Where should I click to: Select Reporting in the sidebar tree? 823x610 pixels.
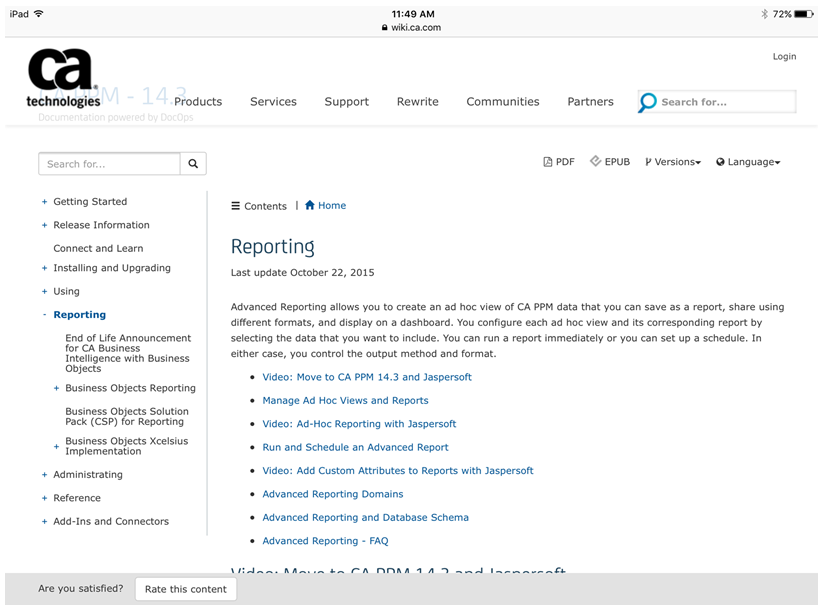[x=80, y=314]
